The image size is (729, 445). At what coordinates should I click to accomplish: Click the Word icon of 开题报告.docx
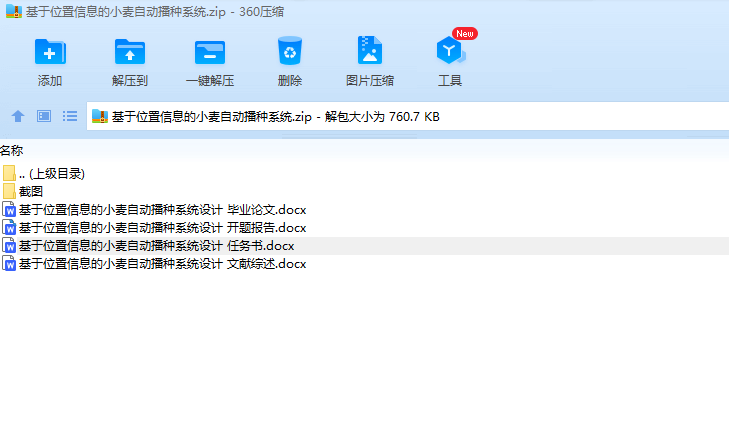pos(9,228)
